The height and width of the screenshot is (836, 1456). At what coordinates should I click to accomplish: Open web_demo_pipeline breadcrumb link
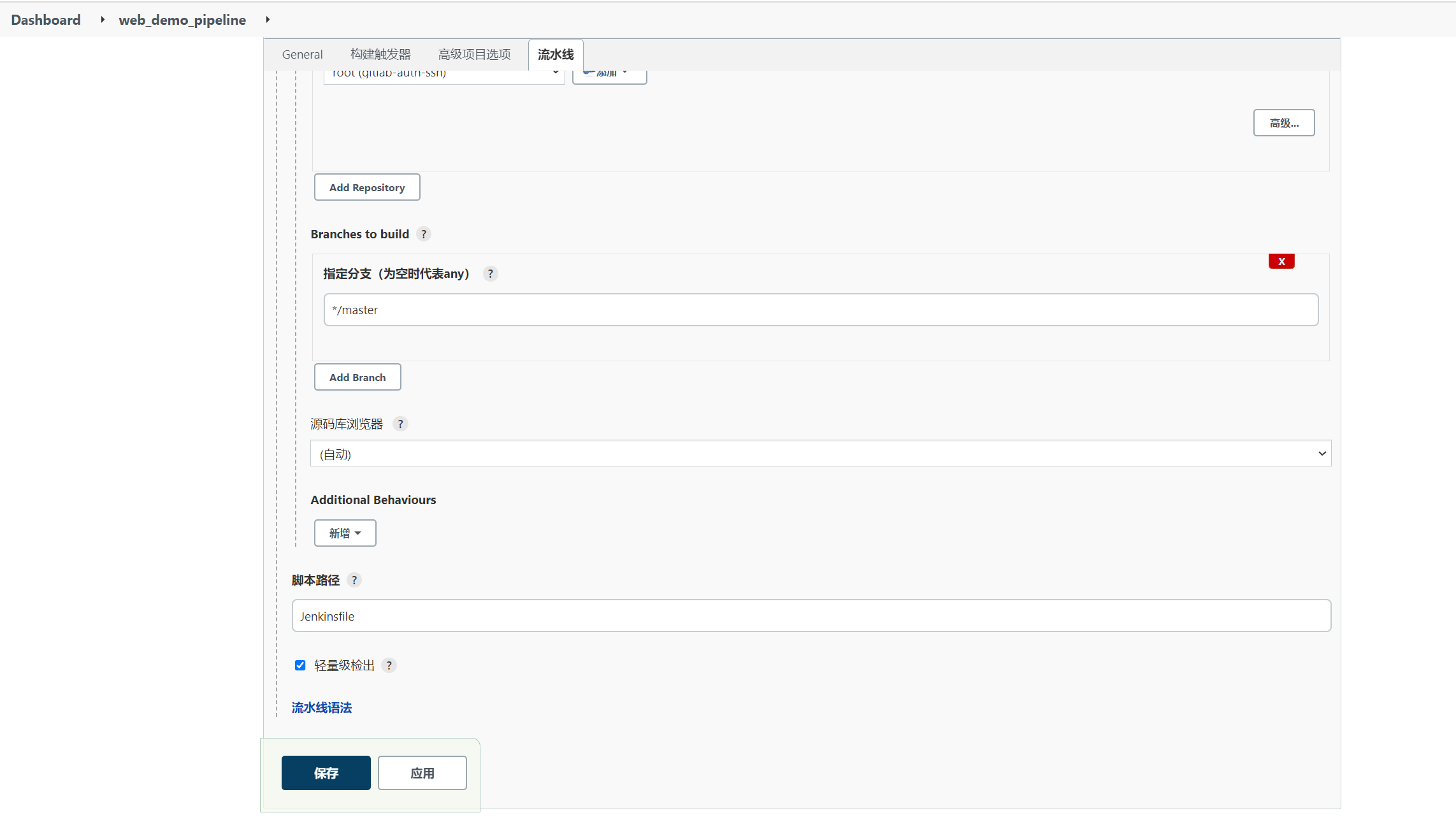(x=182, y=20)
